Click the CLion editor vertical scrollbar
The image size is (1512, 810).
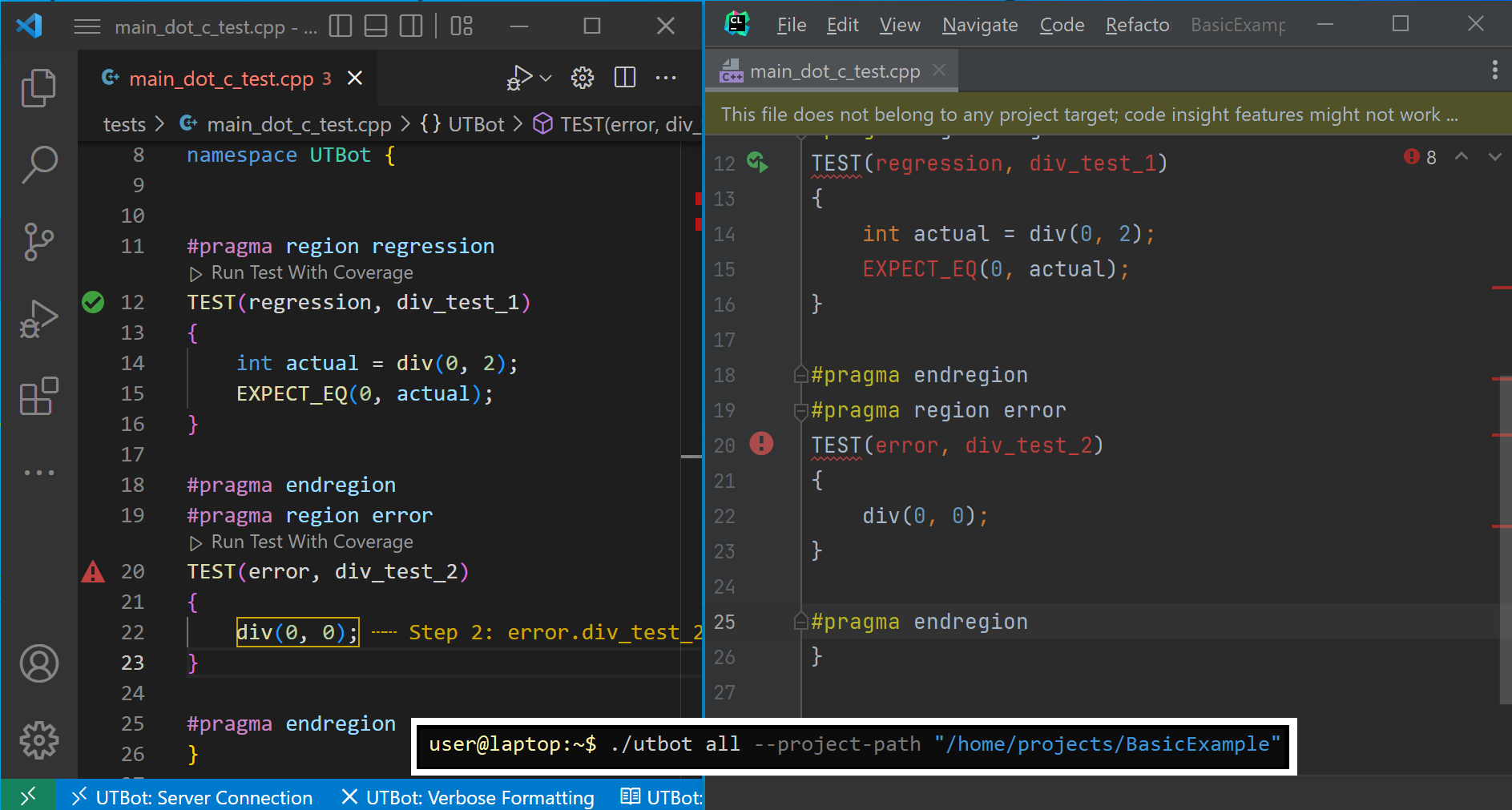1505,540
